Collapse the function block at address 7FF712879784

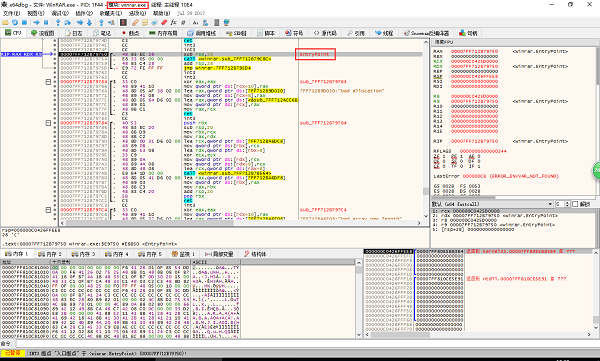click(48, 123)
